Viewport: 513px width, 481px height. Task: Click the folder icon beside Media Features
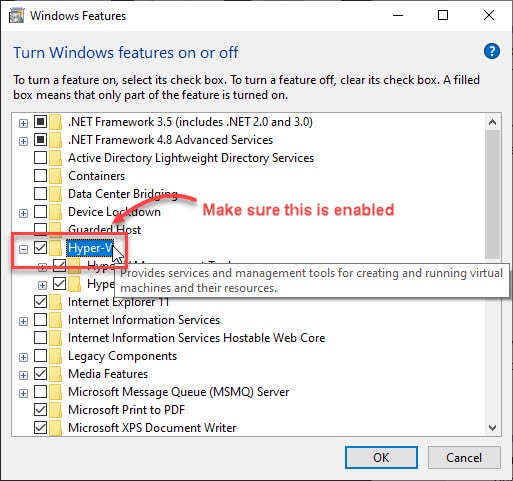coord(55,374)
